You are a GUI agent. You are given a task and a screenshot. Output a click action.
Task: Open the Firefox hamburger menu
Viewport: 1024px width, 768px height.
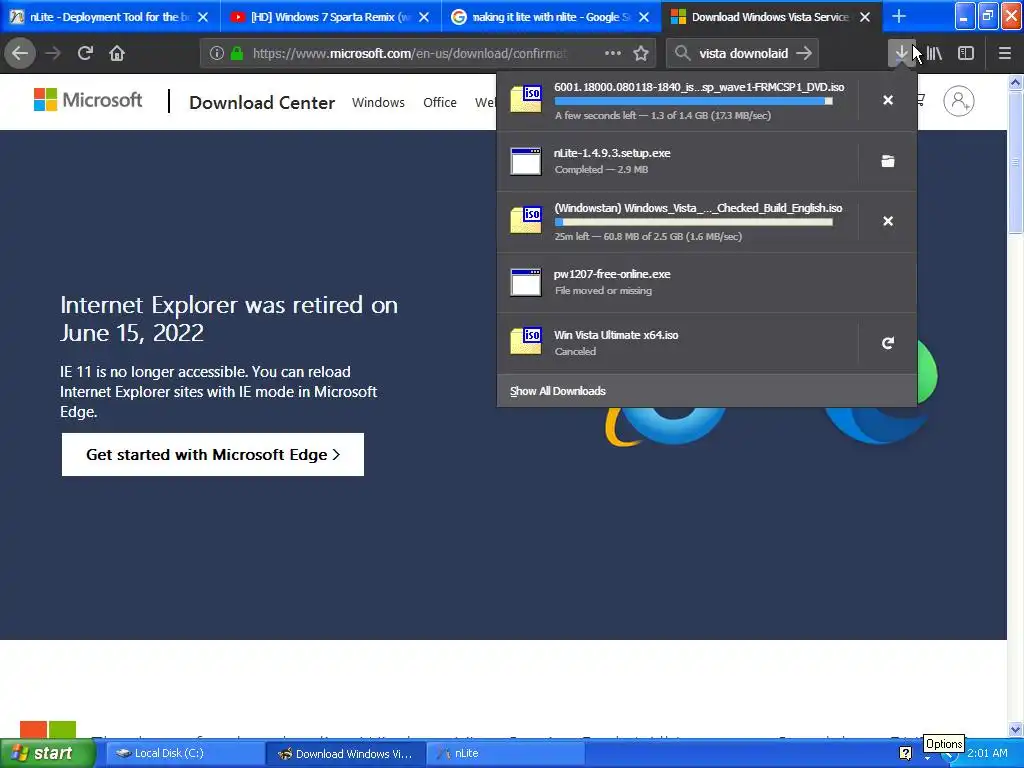click(x=1005, y=54)
